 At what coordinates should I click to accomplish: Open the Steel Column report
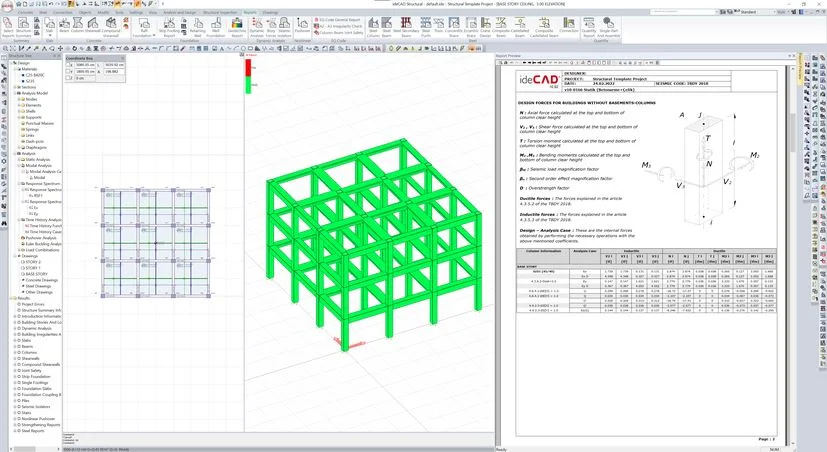373,28
